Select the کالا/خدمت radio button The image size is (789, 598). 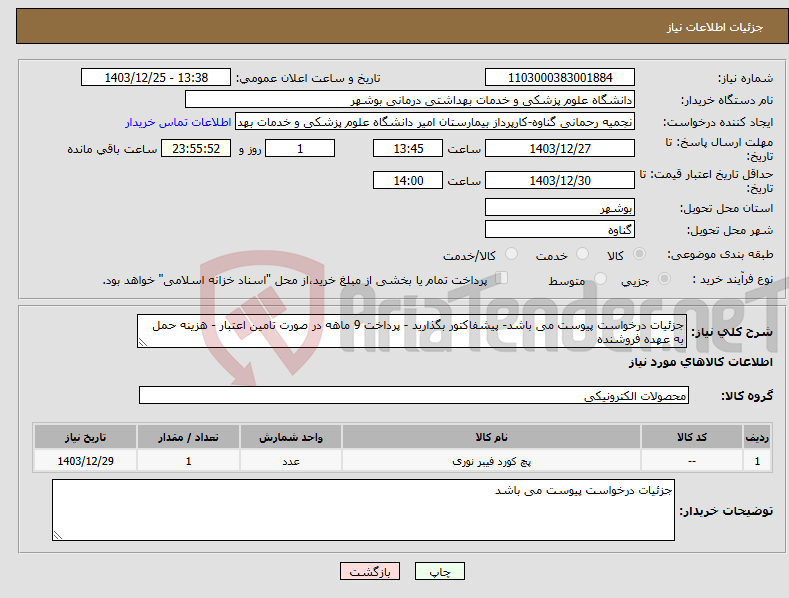click(511, 254)
